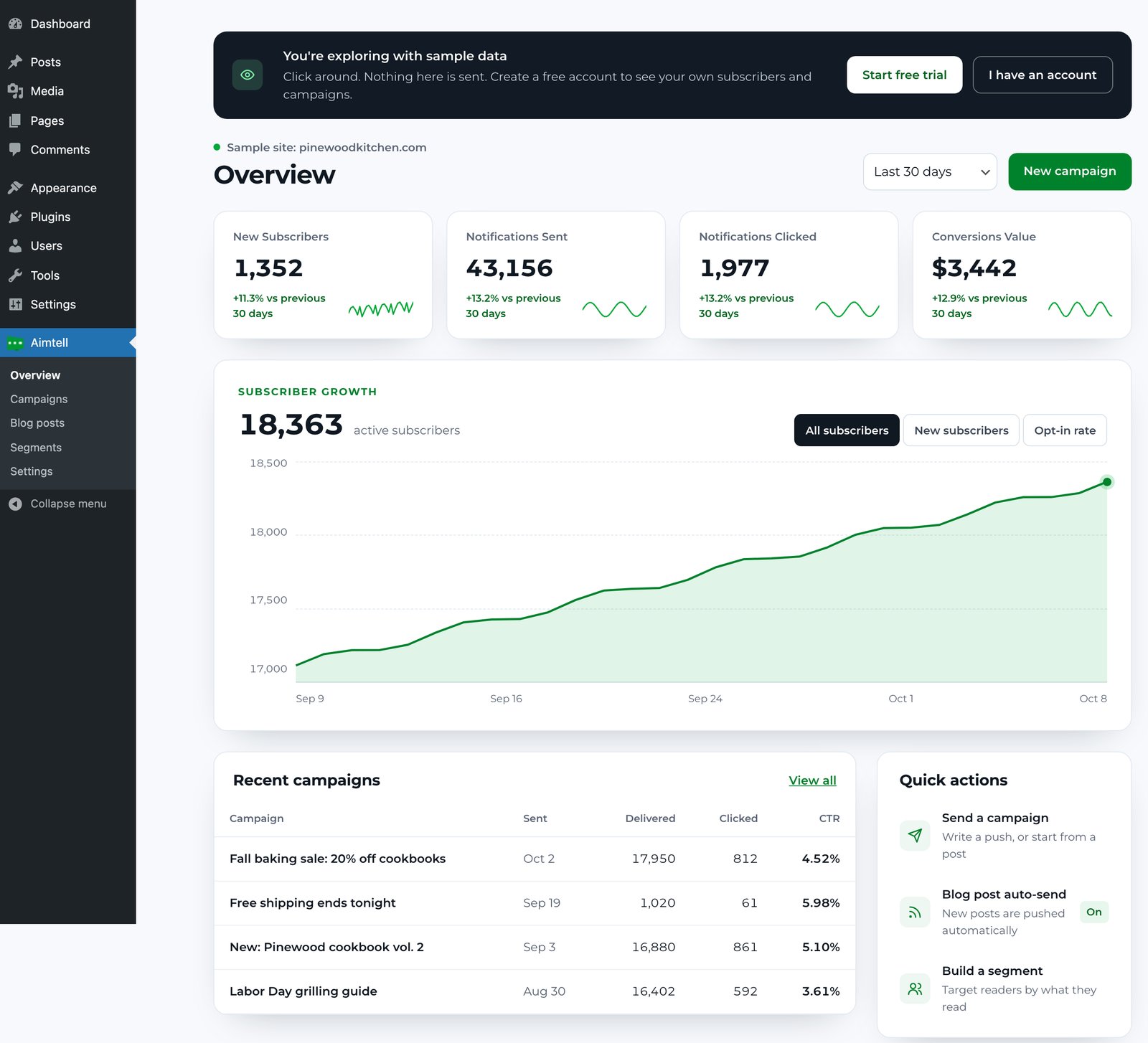Screen dimensions: 1148x1043
Task: Click the Media library icon
Action: tap(15, 91)
